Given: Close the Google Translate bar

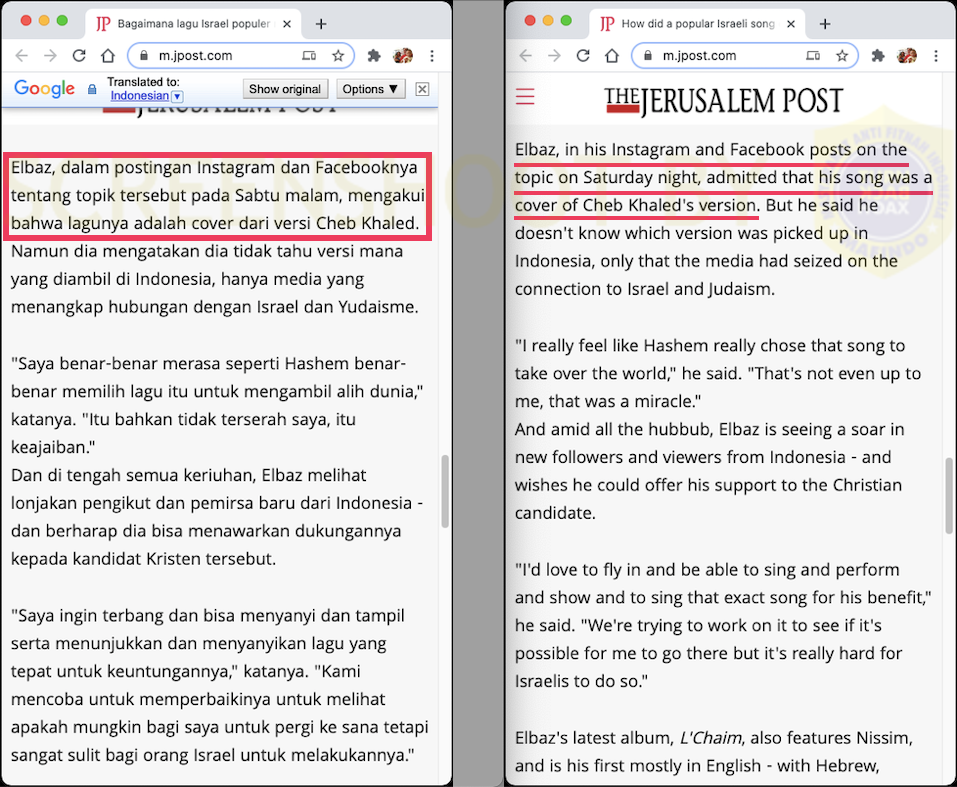Looking at the screenshot, I should [422, 89].
